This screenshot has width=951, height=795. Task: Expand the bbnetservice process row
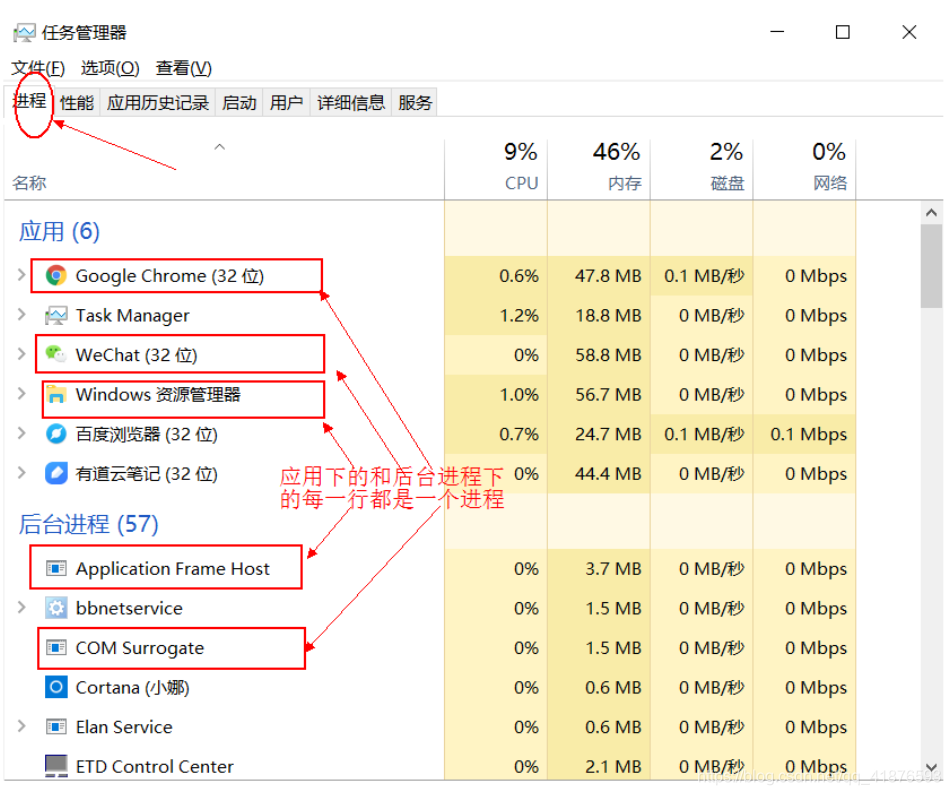(x=21, y=608)
